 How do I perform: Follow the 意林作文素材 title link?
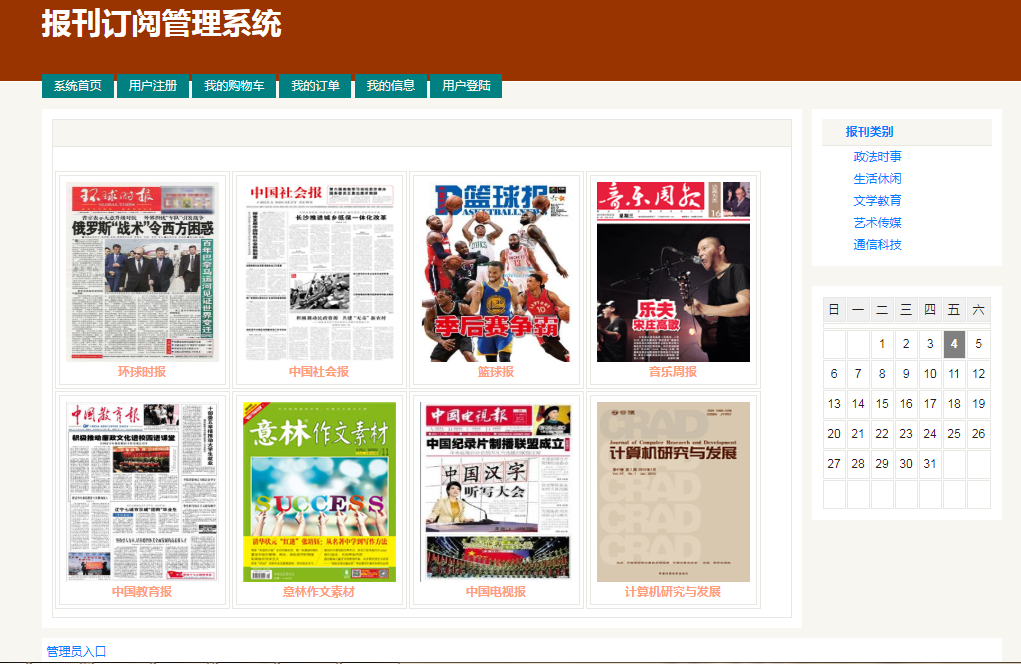tap(319, 592)
